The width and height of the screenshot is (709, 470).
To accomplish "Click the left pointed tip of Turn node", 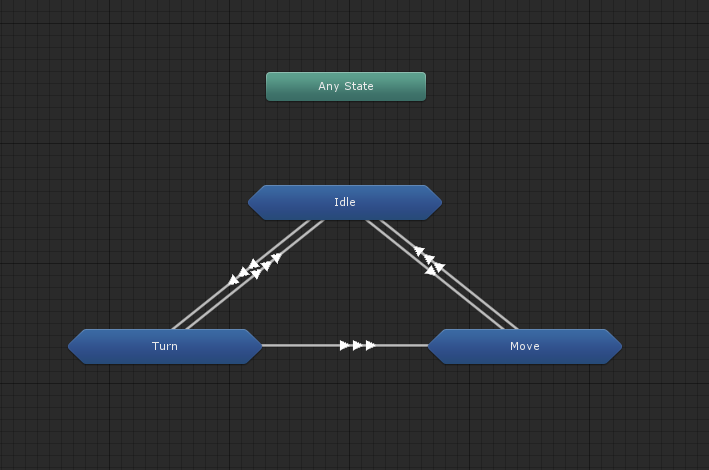I will pos(73,346).
